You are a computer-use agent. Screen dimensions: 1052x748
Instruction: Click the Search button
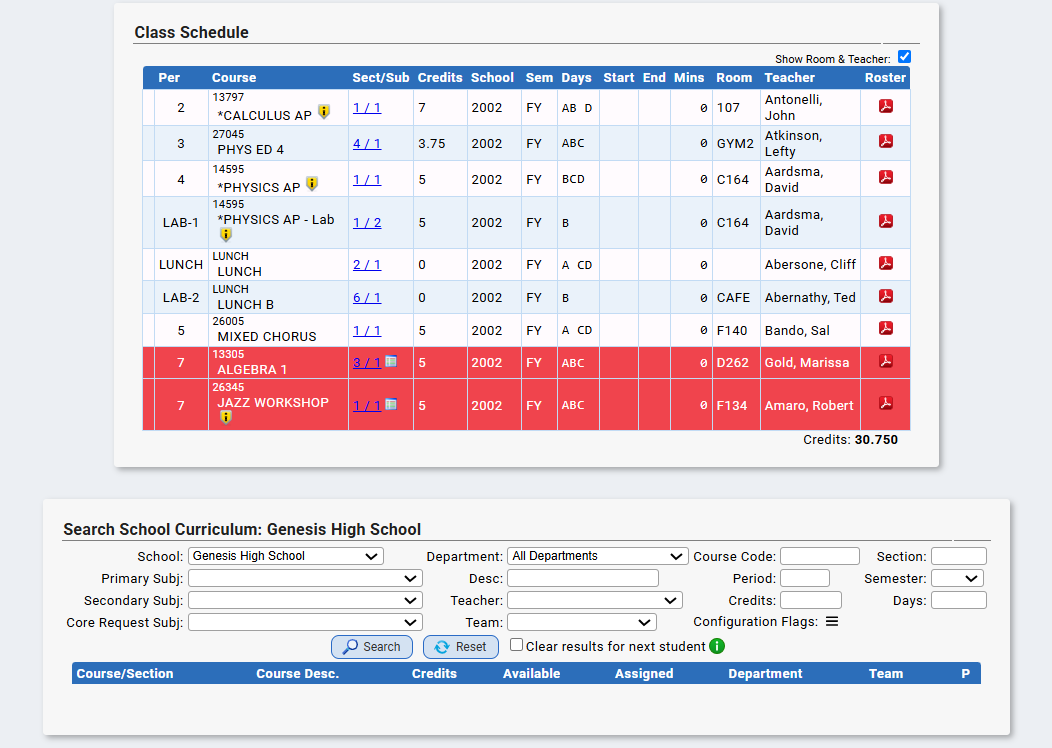(x=372, y=647)
